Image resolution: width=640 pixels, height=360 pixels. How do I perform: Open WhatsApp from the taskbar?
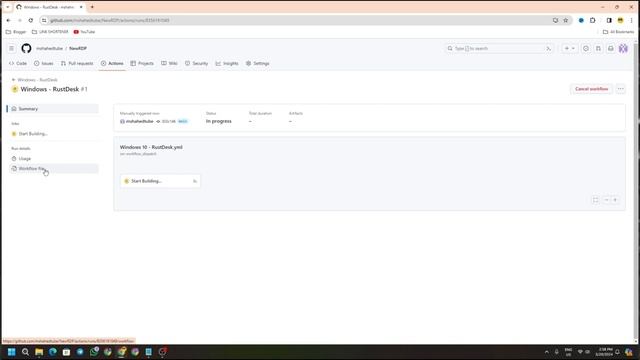[x=94, y=352]
